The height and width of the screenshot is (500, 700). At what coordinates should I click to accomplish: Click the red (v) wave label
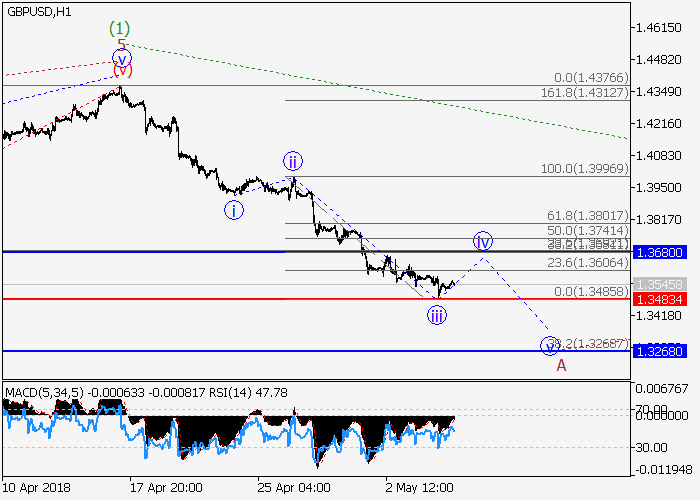click(x=122, y=70)
